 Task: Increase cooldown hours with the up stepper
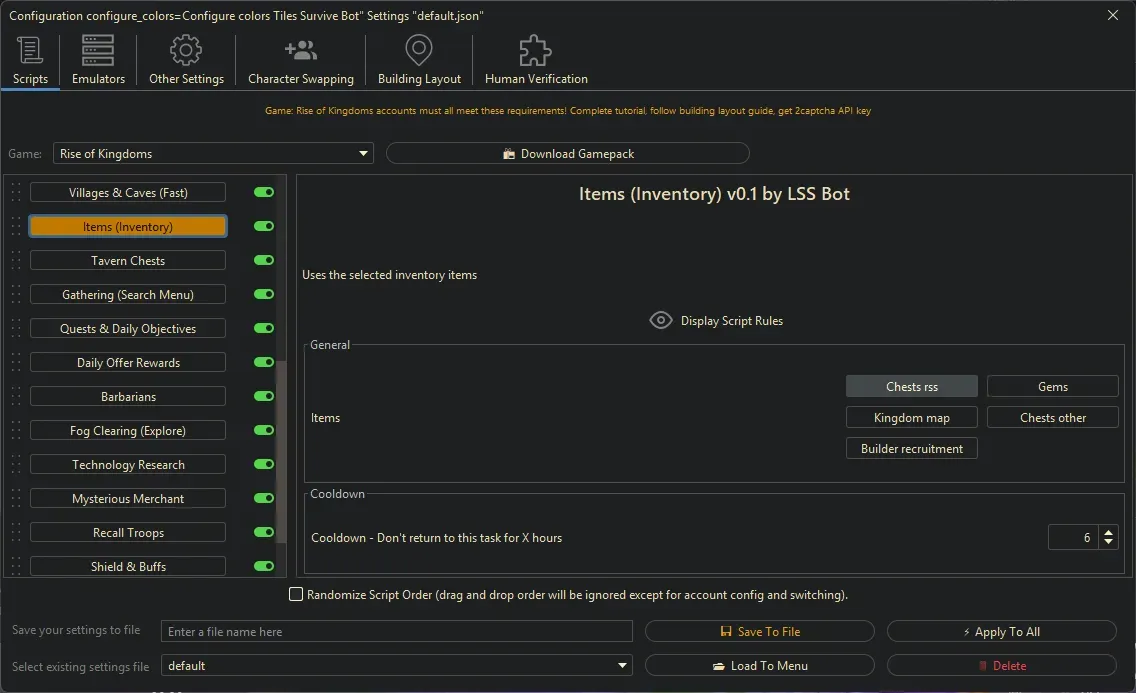tap(1109, 531)
